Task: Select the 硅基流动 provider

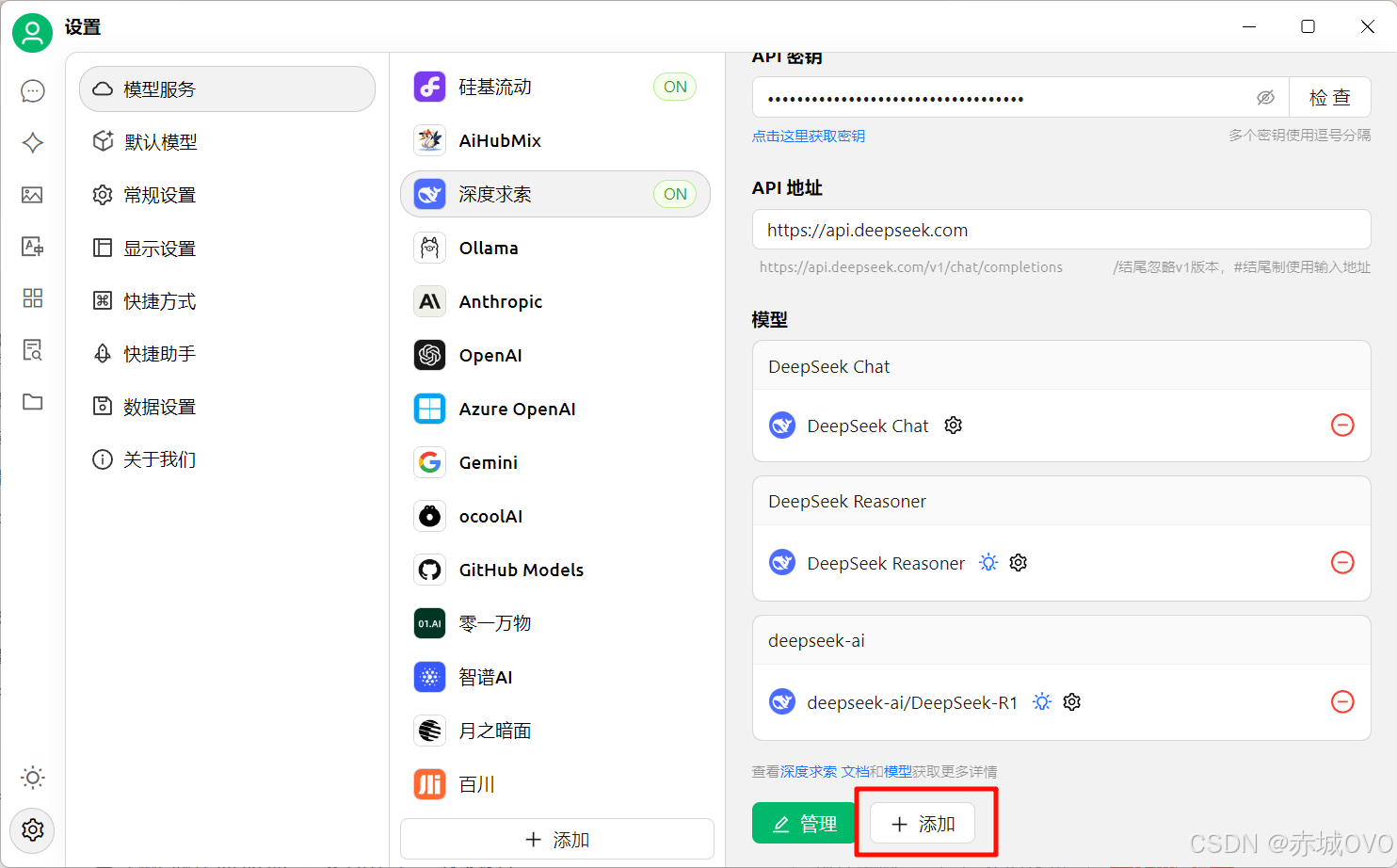Action: click(555, 87)
